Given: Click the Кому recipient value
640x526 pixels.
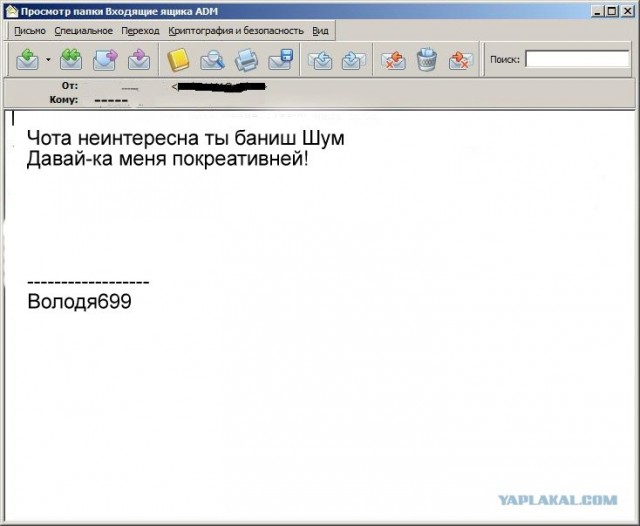Looking at the screenshot, I should click(111, 100).
